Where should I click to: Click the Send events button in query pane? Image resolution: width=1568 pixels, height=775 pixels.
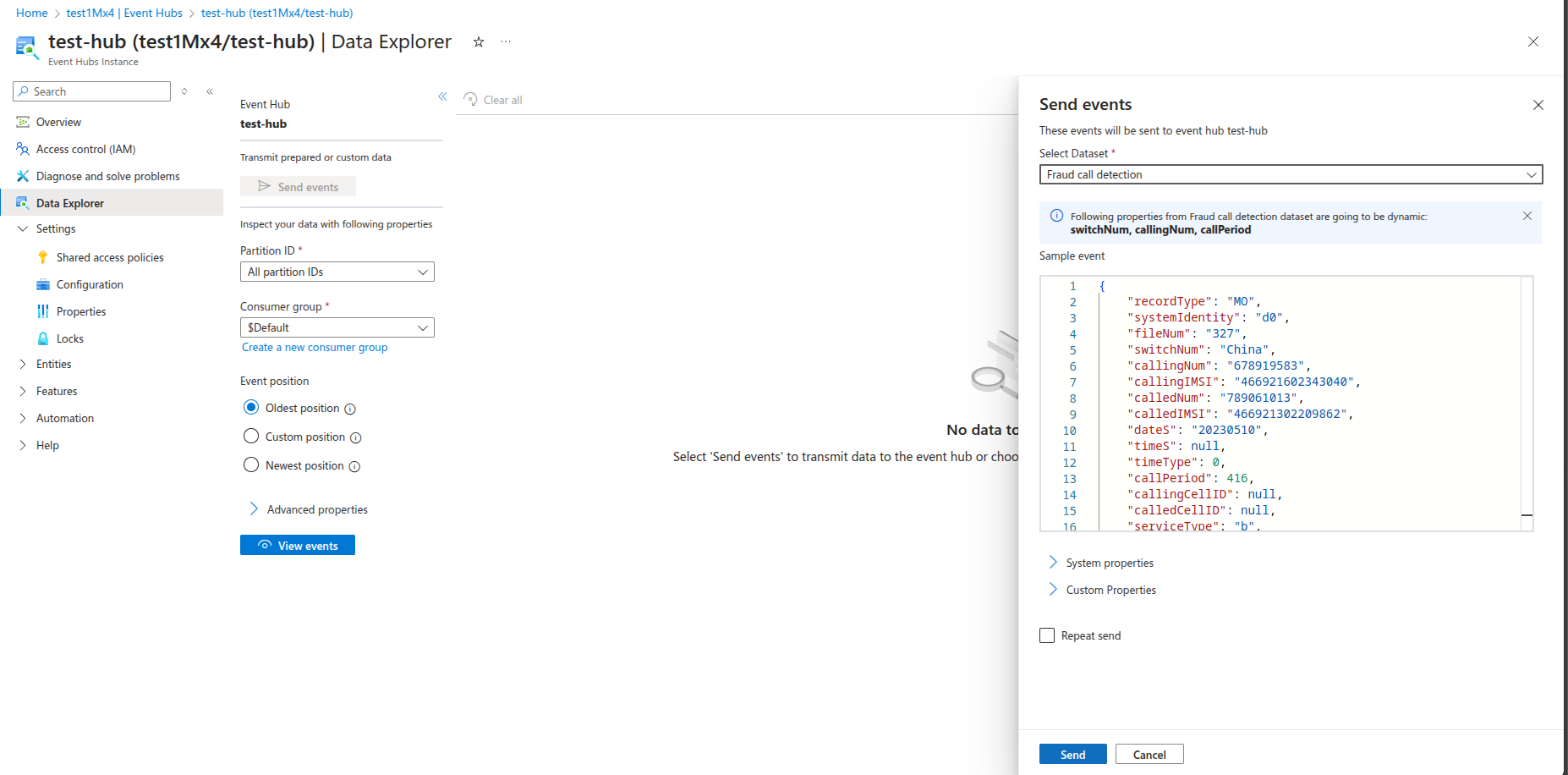(x=298, y=186)
